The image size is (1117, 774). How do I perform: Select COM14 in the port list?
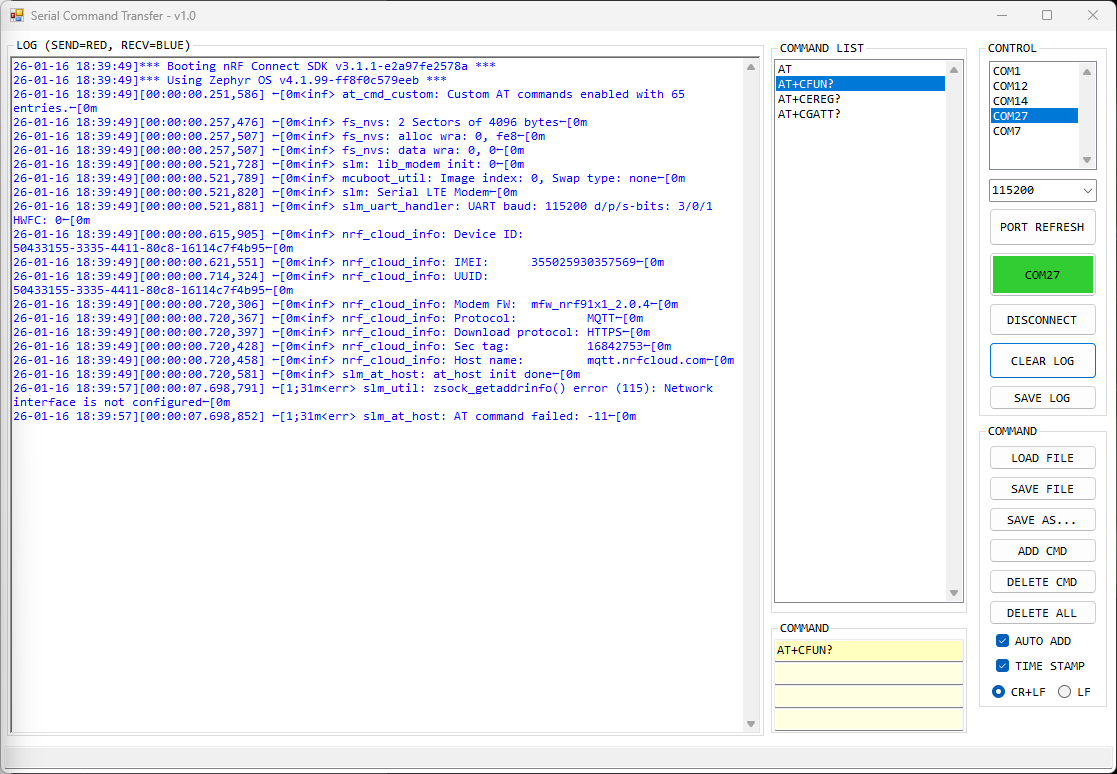(x=1010, y=101)
